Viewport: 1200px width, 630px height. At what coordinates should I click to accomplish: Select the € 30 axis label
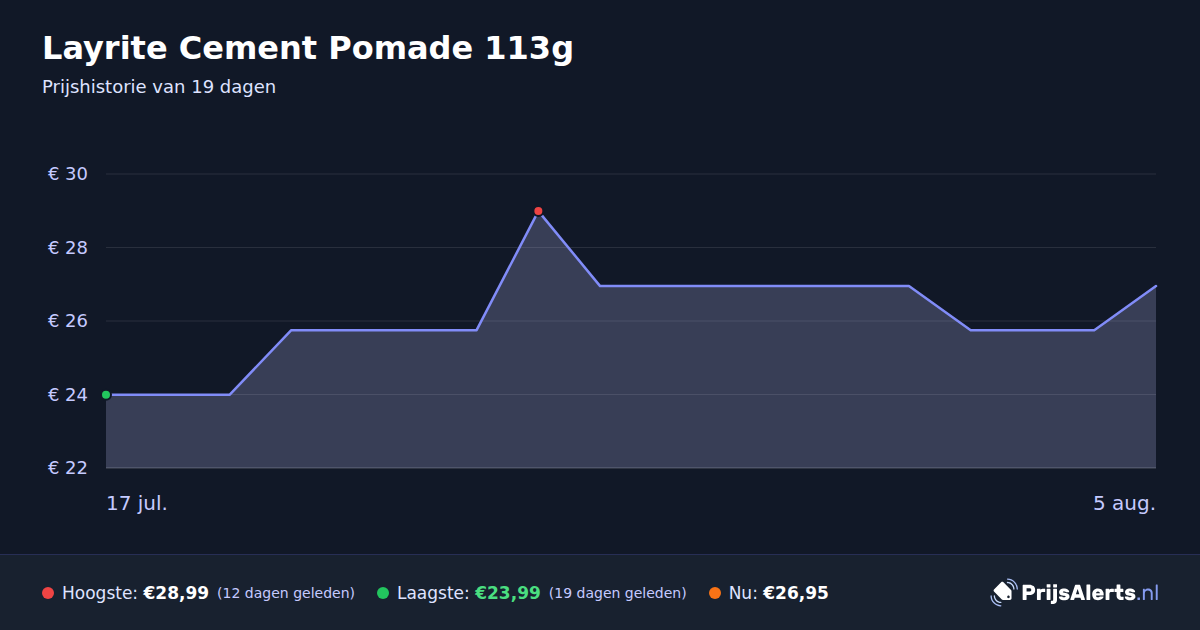tap(68, 174)
